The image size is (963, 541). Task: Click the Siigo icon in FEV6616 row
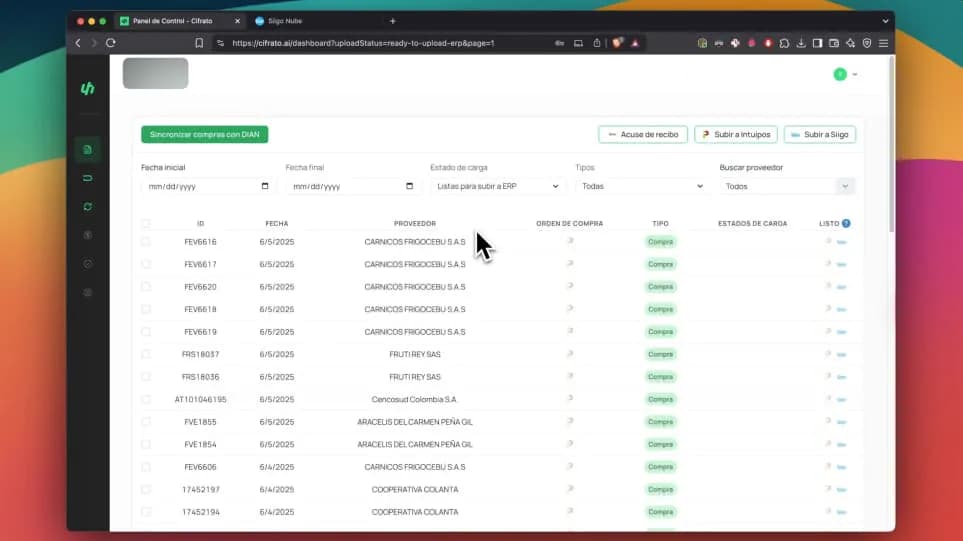pos(841,242)
